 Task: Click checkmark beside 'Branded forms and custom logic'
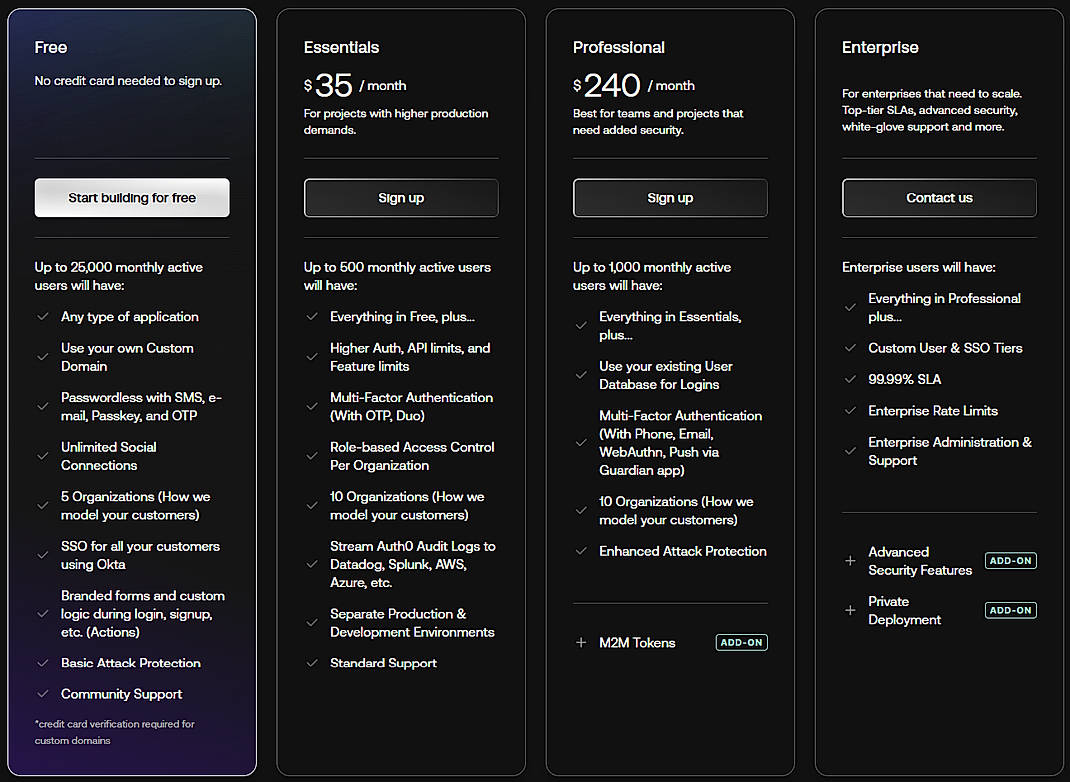(x=42, y=613)
